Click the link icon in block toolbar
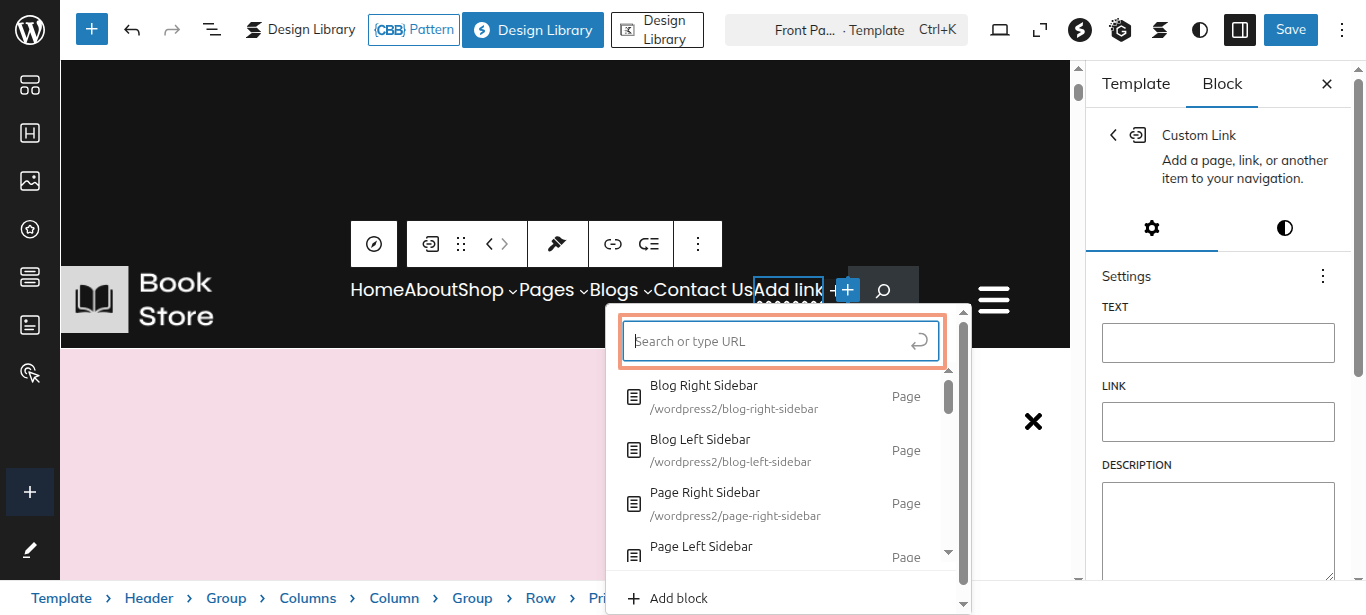1366x615 pixels. tap(613, 244)
